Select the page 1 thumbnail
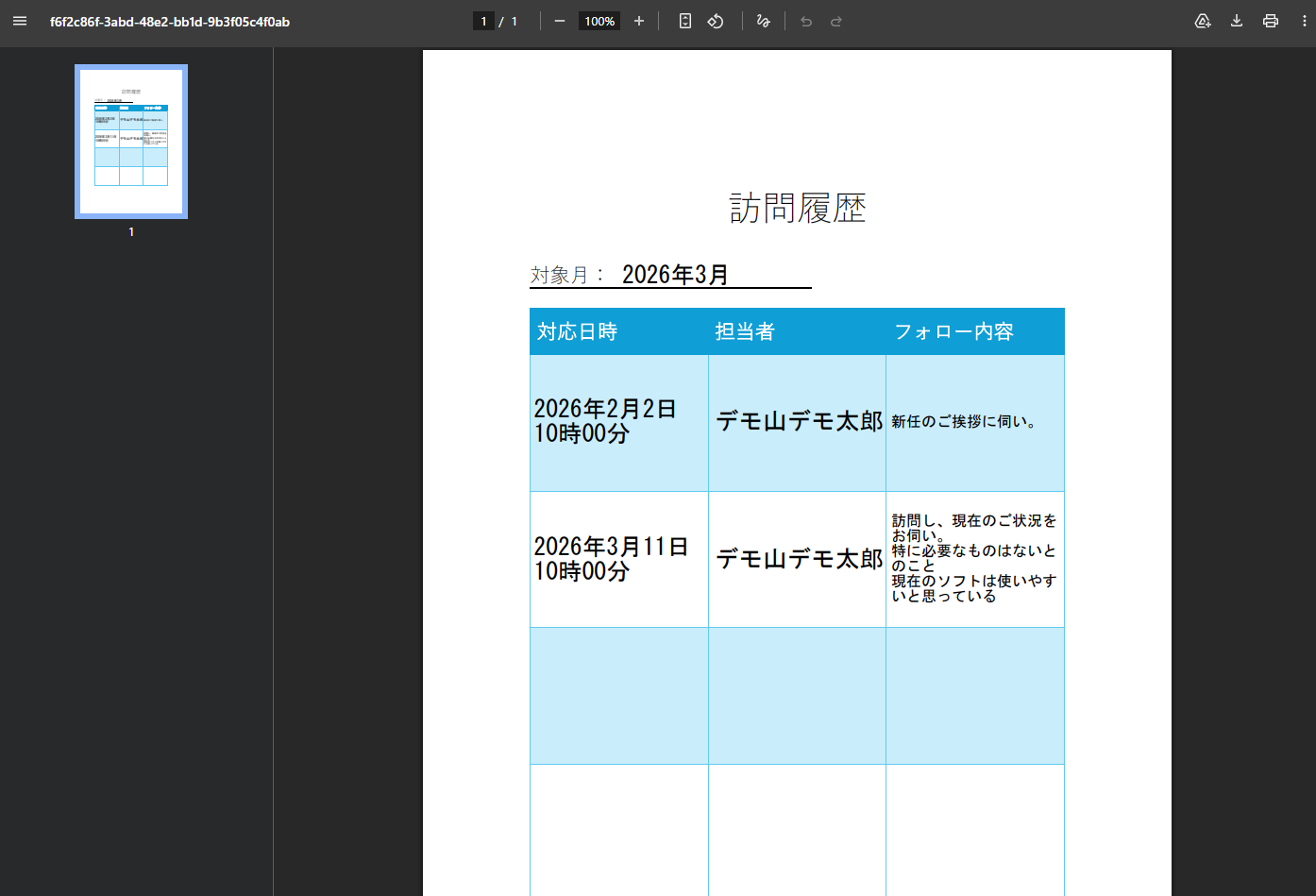 coord(131,142)
